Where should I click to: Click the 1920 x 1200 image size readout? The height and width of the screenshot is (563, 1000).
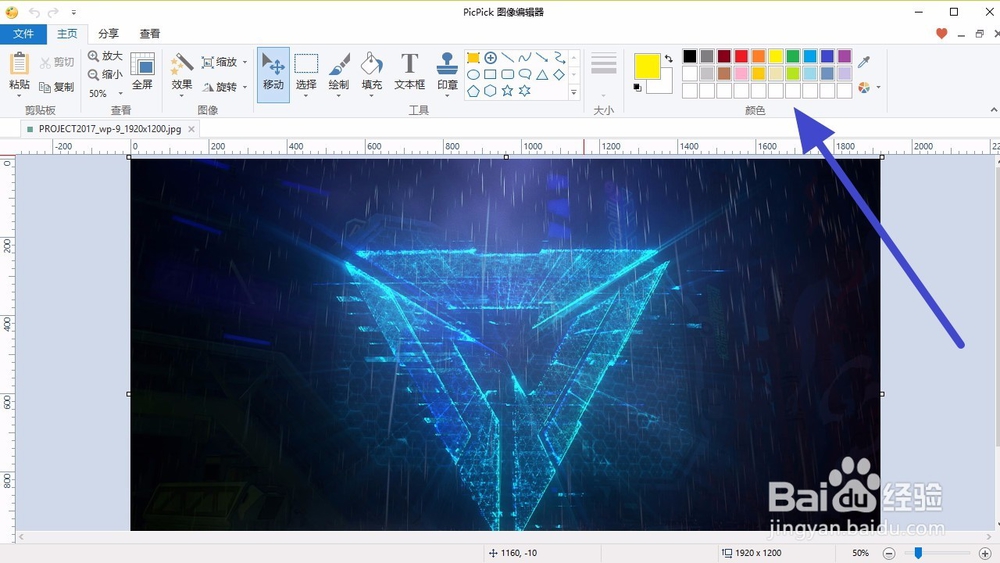[751, 553]
